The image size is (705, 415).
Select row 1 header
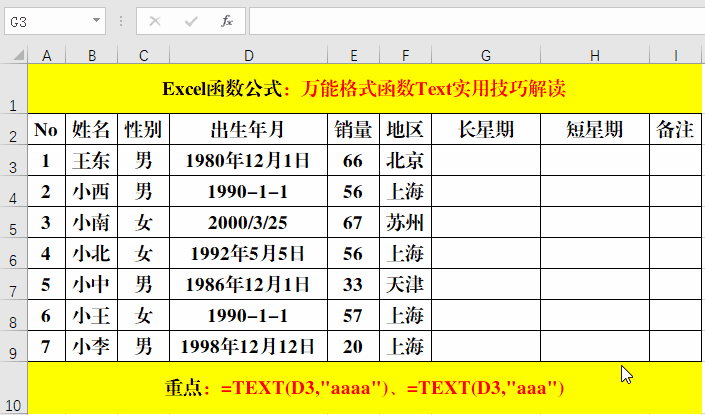13,89
